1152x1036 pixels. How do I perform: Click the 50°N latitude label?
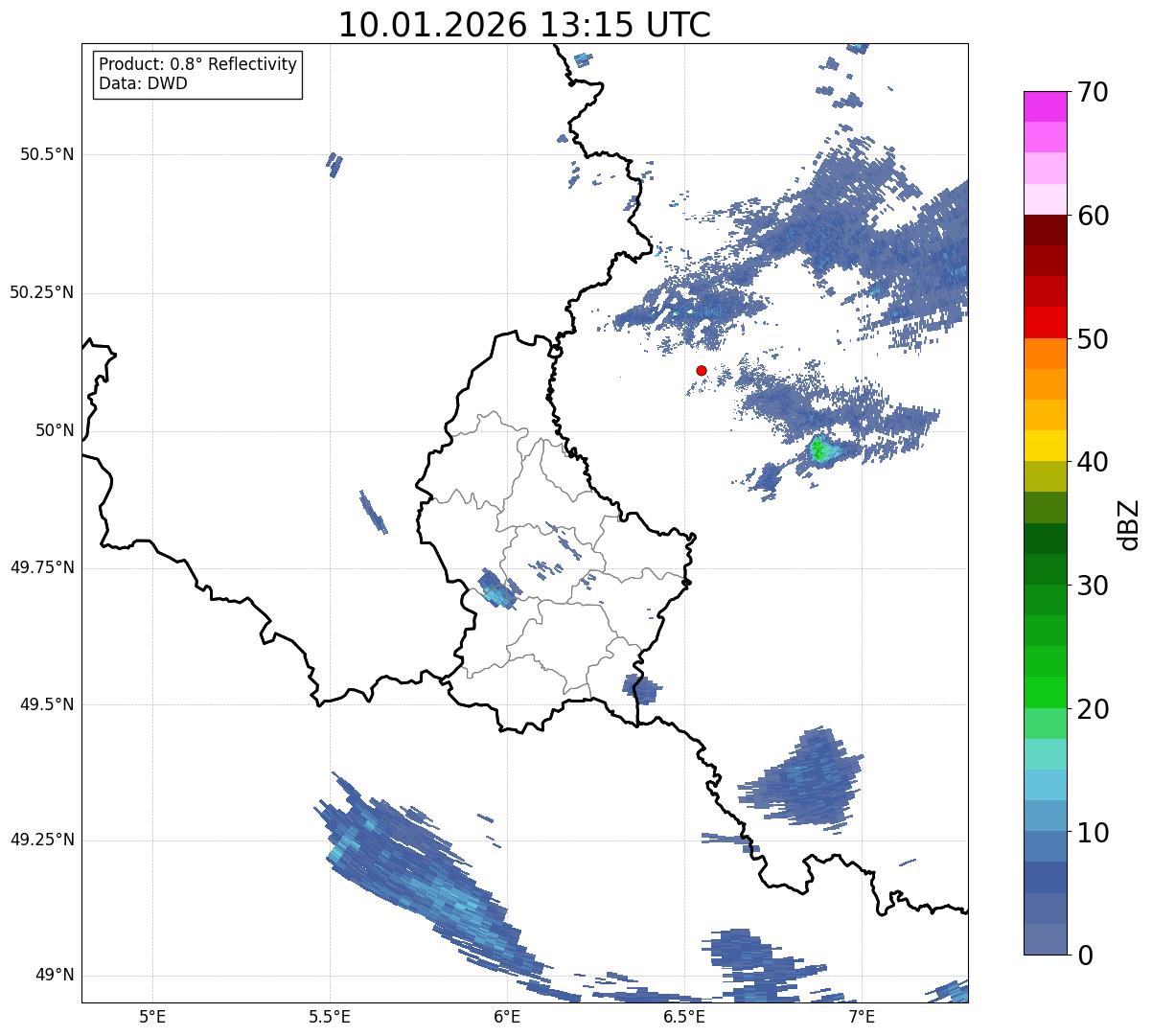pos(55,430)
